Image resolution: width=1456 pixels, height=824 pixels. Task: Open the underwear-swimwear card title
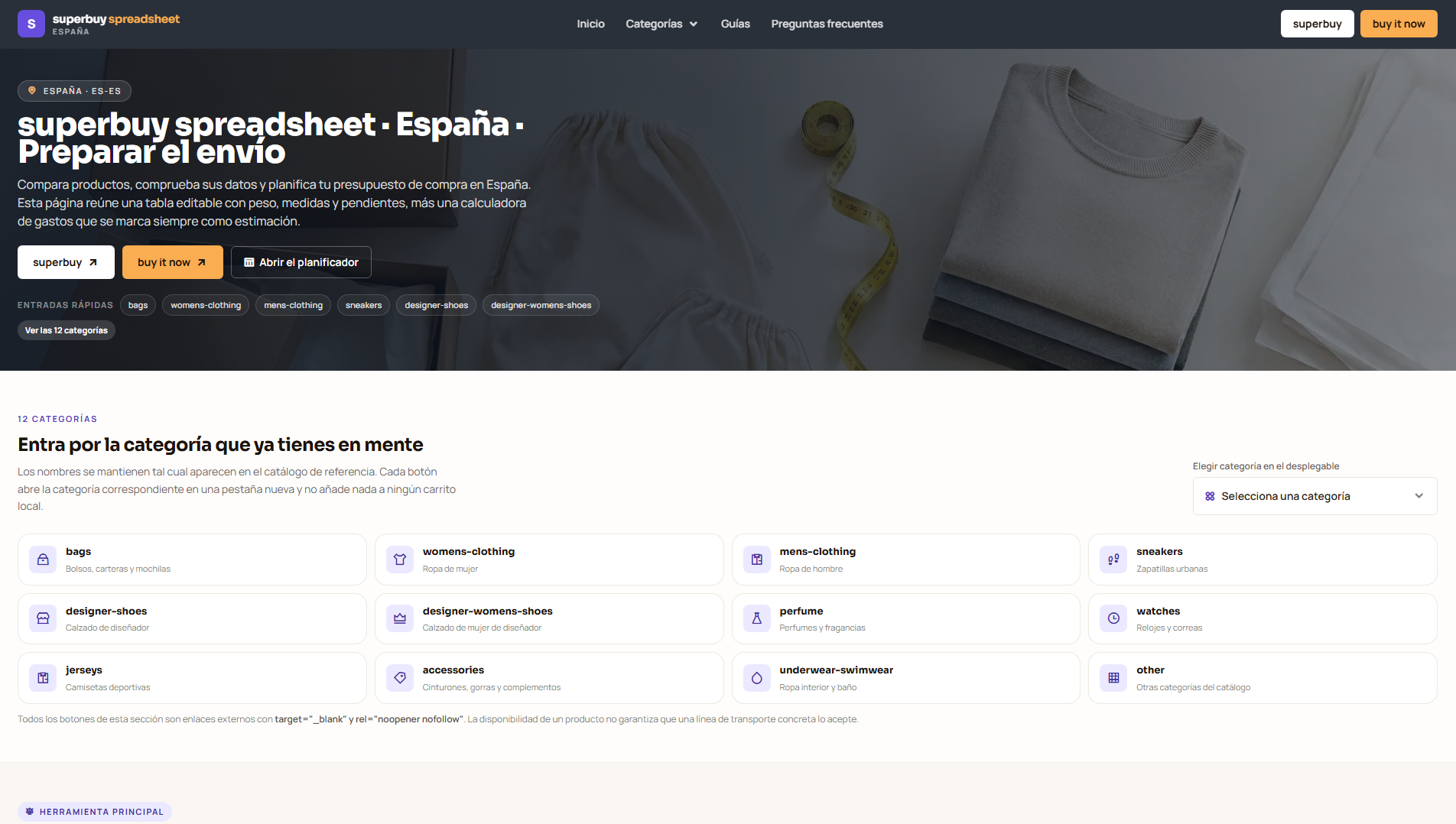pos(837,670)
